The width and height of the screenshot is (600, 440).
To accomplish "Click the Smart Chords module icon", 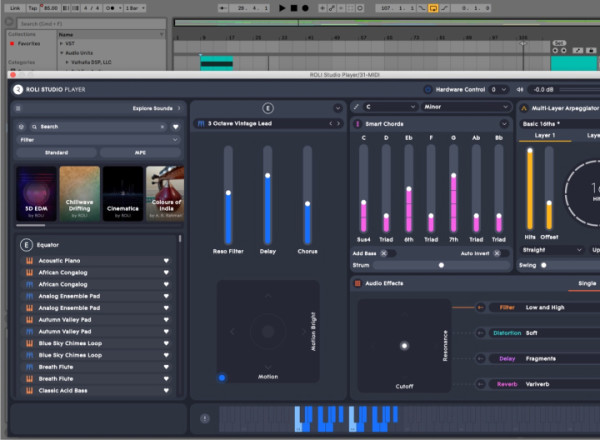I will (x=357, y=124).
